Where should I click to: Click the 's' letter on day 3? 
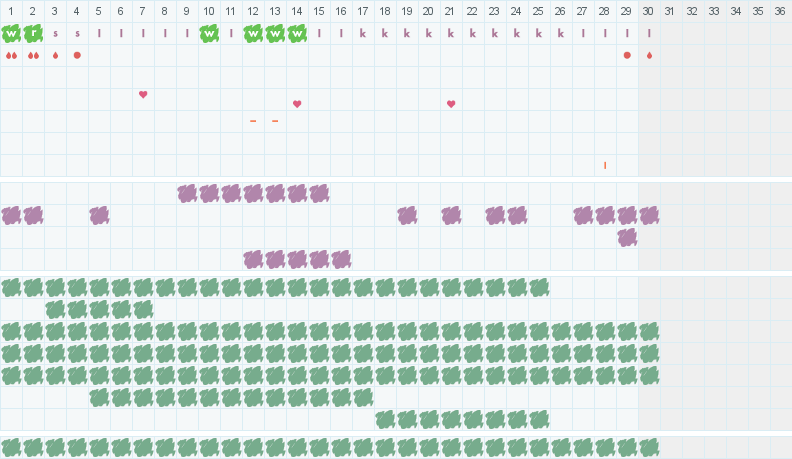[55, 33]
